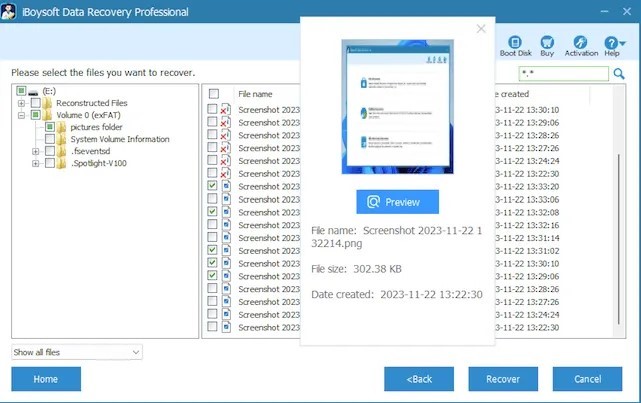
Task: Click the blue Preview button
Action: pos(397,202)
